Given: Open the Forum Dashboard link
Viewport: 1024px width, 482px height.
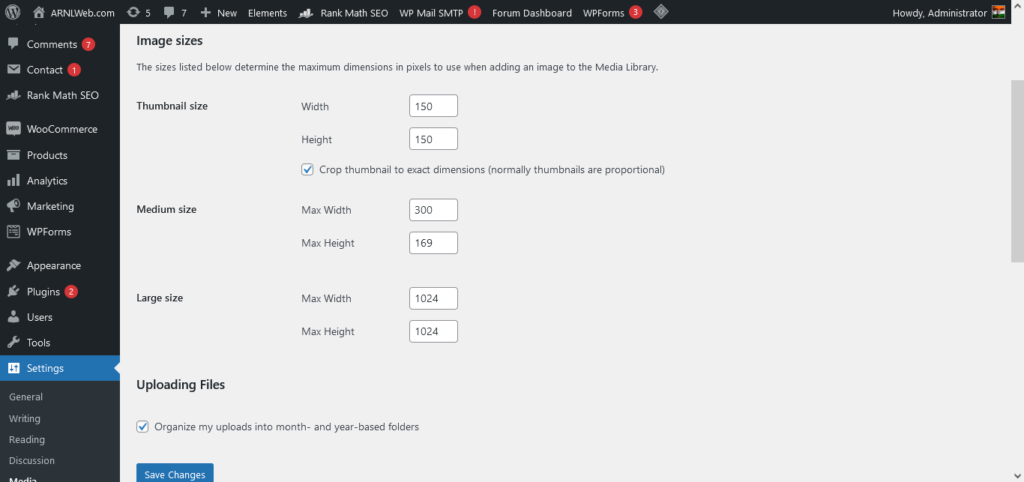Looking at the screenshot, I should [532, 13].
